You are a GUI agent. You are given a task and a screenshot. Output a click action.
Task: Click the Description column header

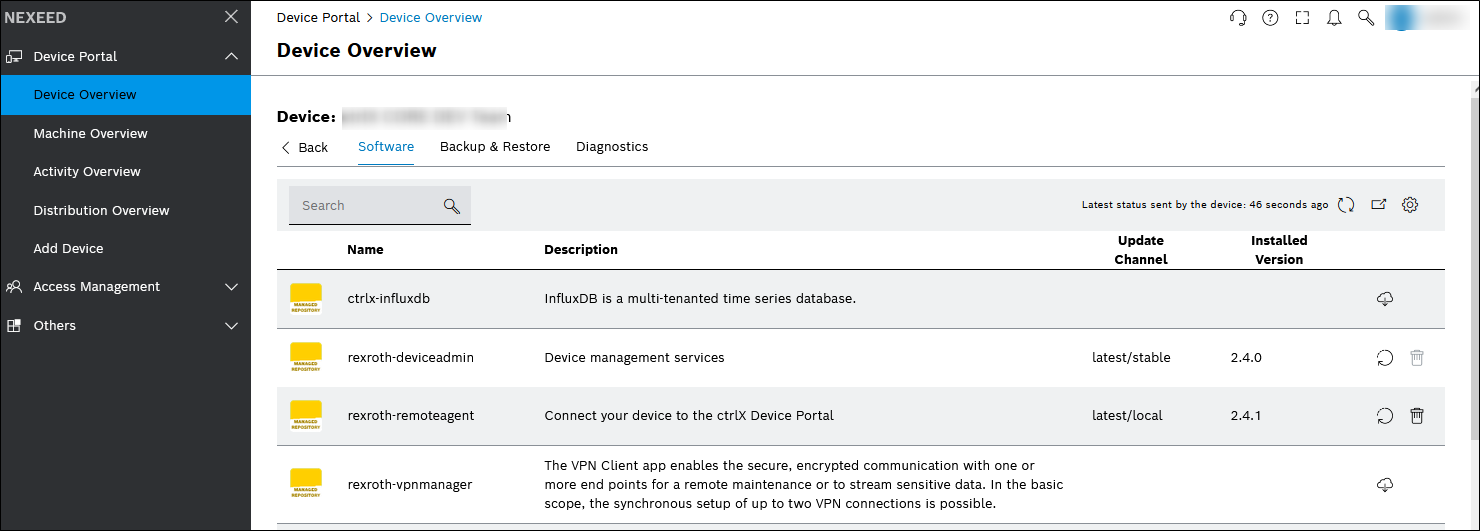(581, 250)
